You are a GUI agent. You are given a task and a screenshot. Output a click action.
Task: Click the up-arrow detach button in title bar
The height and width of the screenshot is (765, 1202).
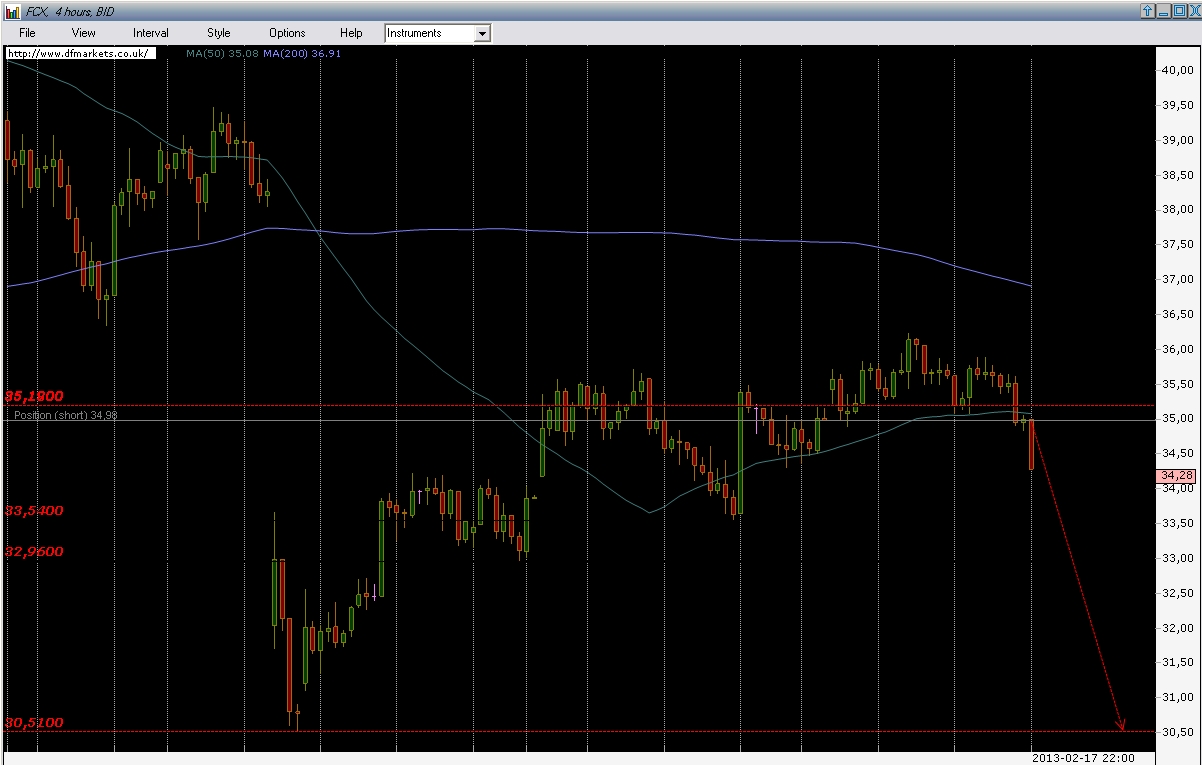[x=1147, y=10]
